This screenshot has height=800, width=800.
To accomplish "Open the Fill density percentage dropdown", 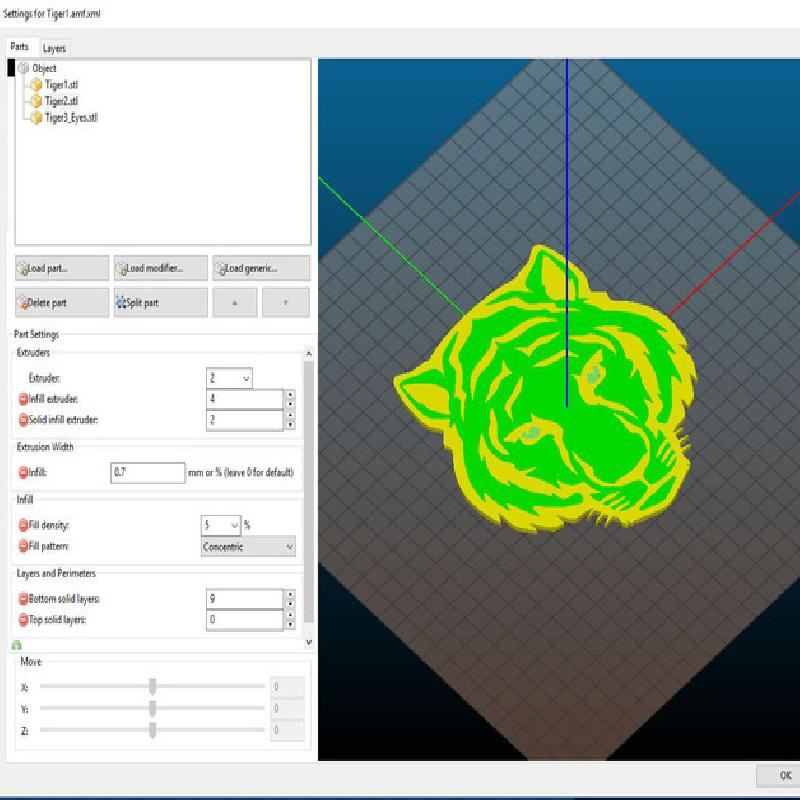I will [x=221, y=525].
